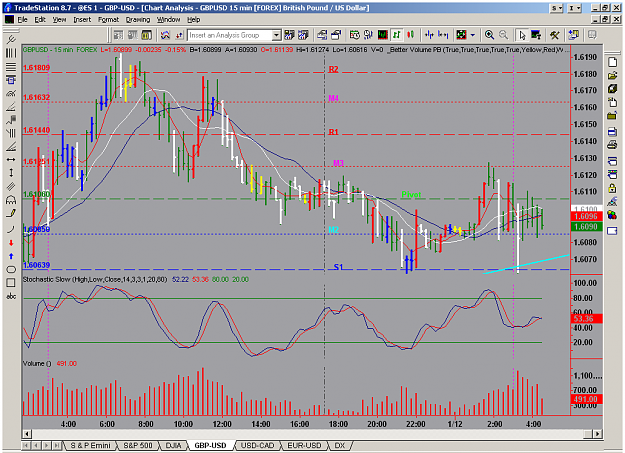Toggle the candlestick chart style

pyautogui.click(x=410, y=35)
